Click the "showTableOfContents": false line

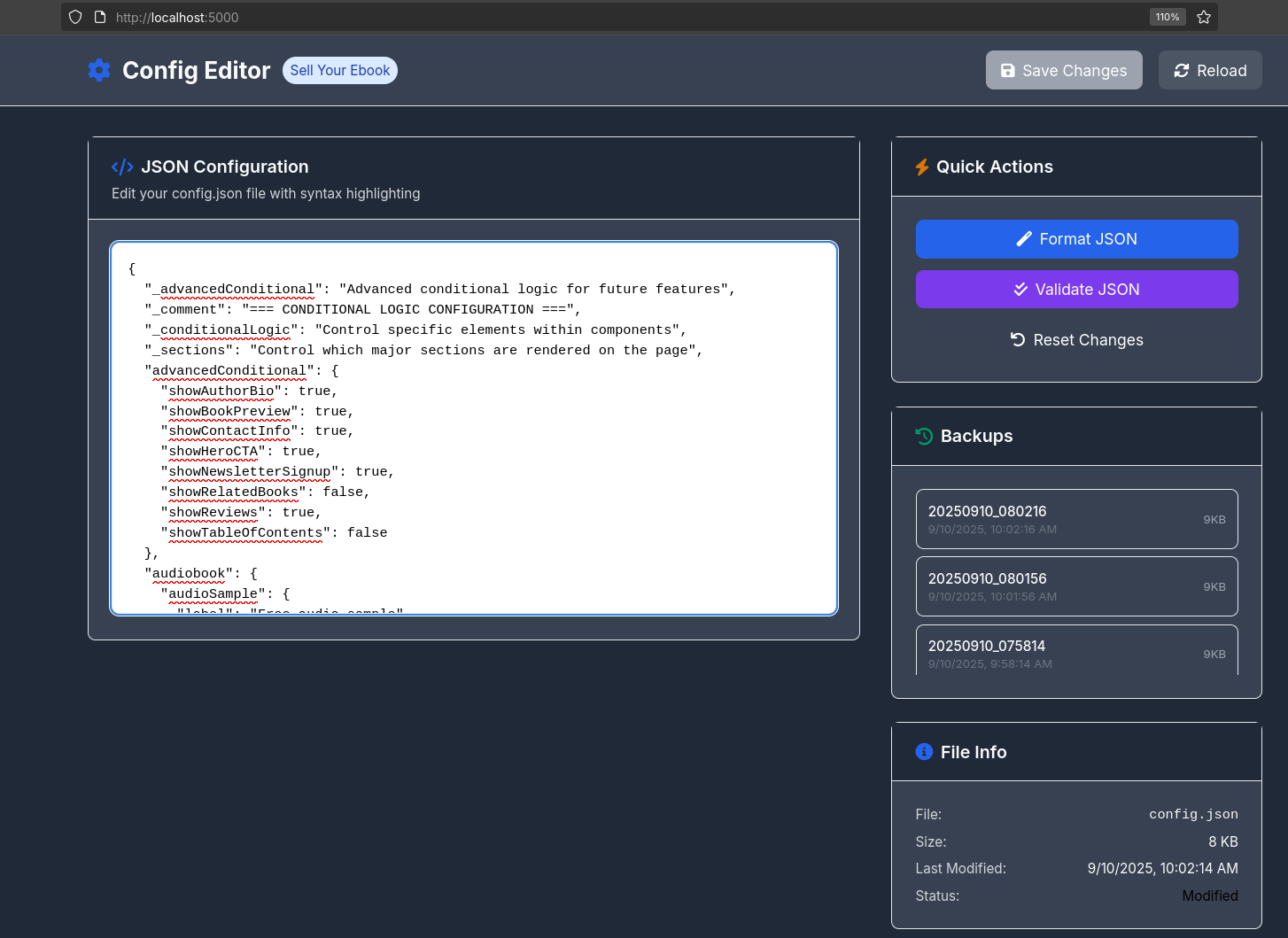click(x=274, y=532)
